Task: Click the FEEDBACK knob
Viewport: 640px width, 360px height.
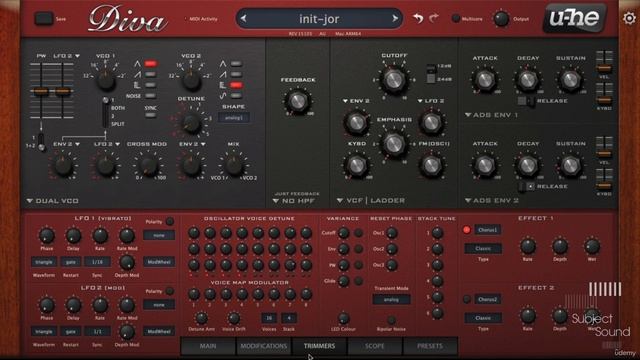Action: (x=298, y=100)
